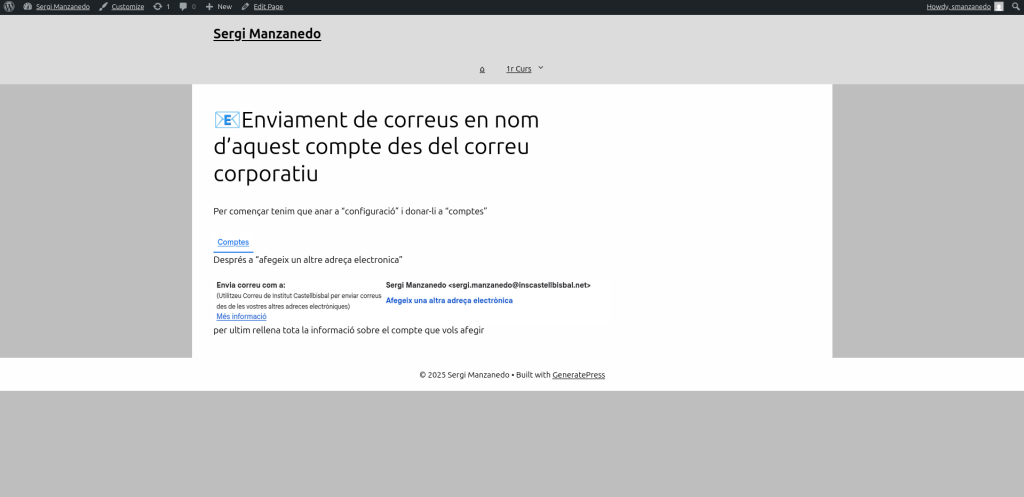This screenshot has height=497, width=1024.
Task: Open the New content menu
Action: click(x=224, y=6)
